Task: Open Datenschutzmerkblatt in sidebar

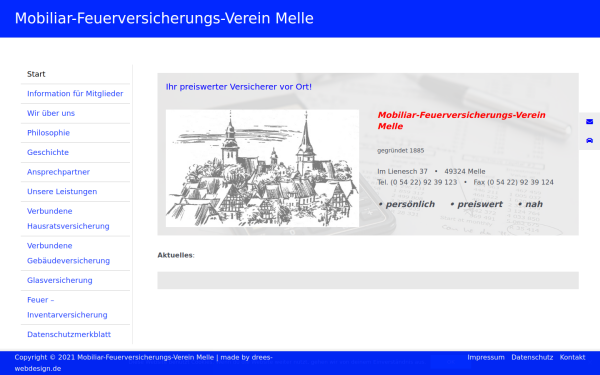Action: point(69,334)
